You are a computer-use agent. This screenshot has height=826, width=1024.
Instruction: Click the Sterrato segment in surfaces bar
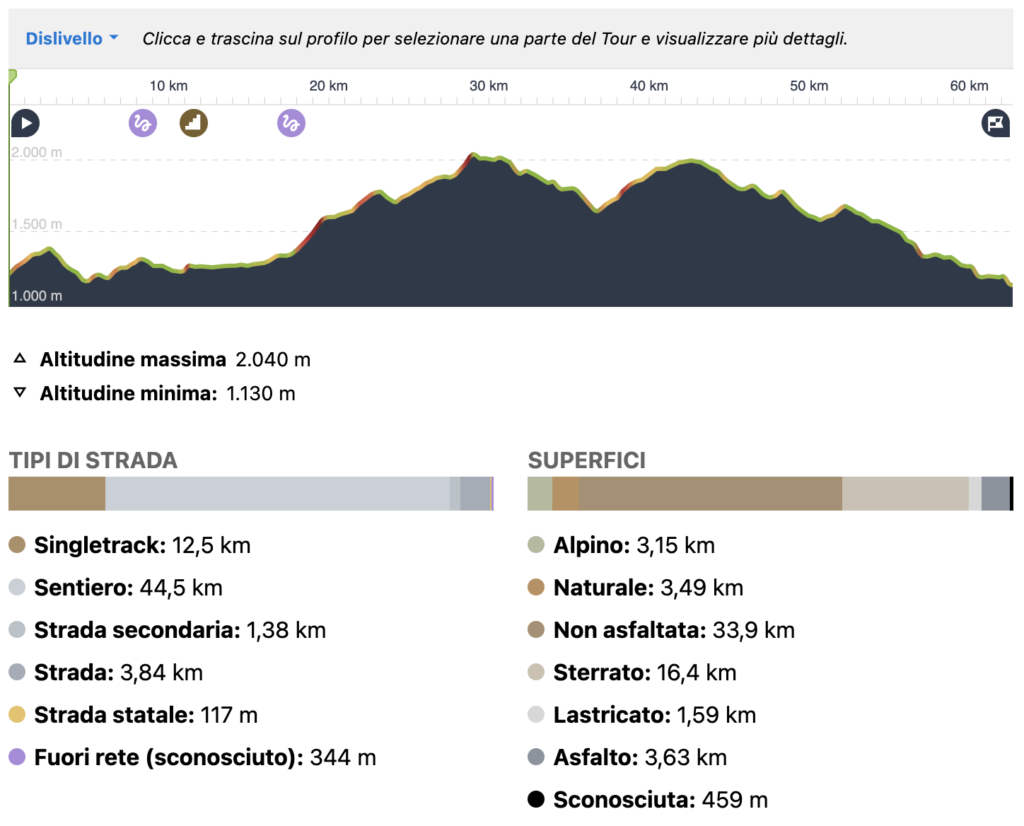(905, 494)
